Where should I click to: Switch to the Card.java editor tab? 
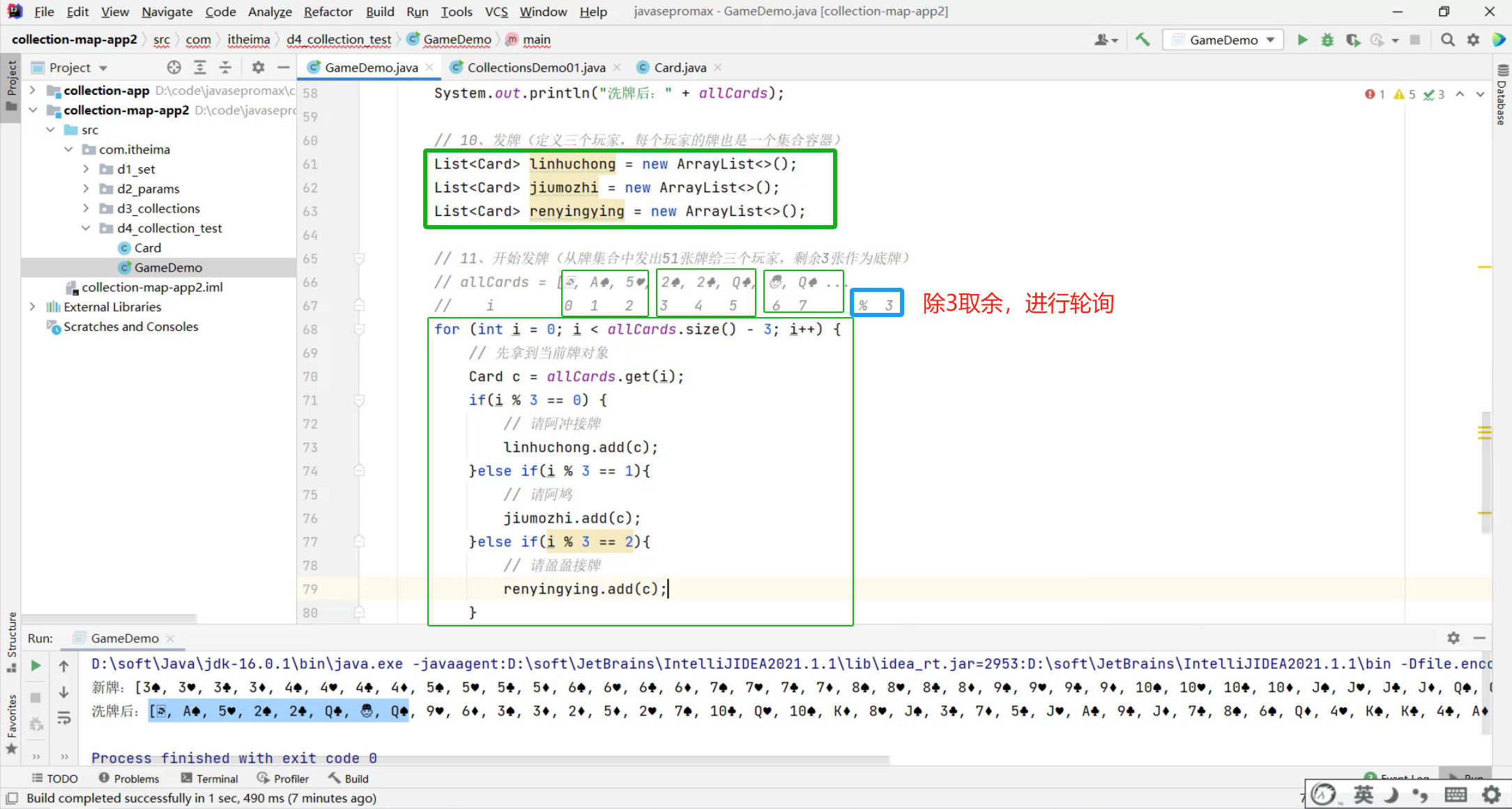click(680, 68)
